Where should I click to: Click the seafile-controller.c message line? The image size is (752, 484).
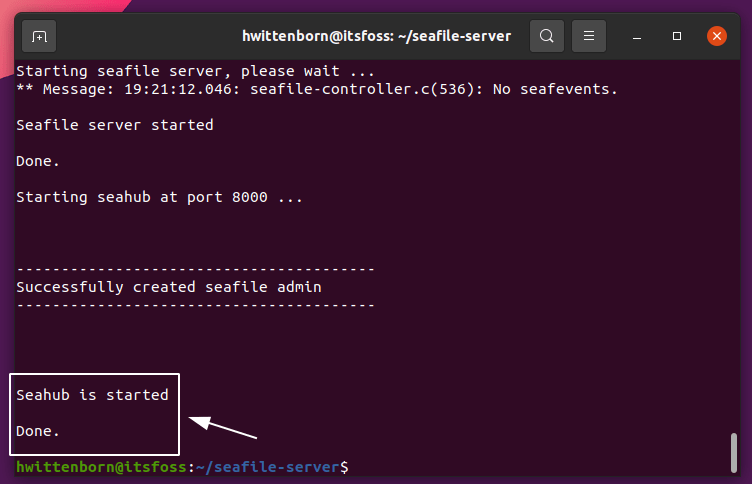[x=317, y=89]
